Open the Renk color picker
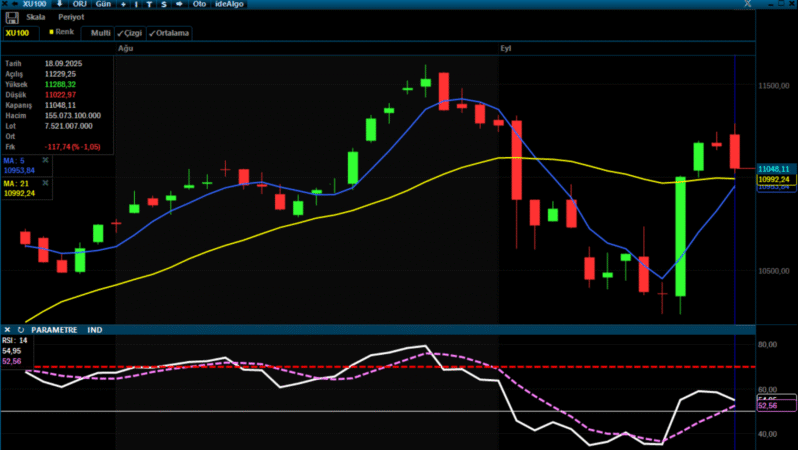Viewport: 798px width, 450px height. click(x=61, y=33)
